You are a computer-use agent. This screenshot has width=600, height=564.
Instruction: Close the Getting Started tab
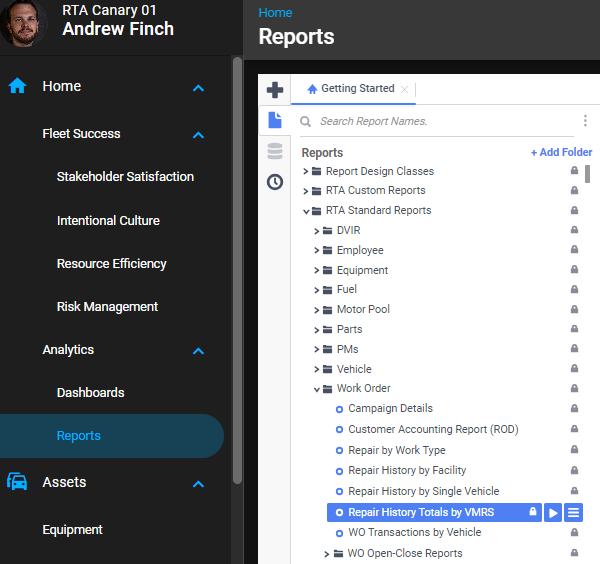pos(405,89)
